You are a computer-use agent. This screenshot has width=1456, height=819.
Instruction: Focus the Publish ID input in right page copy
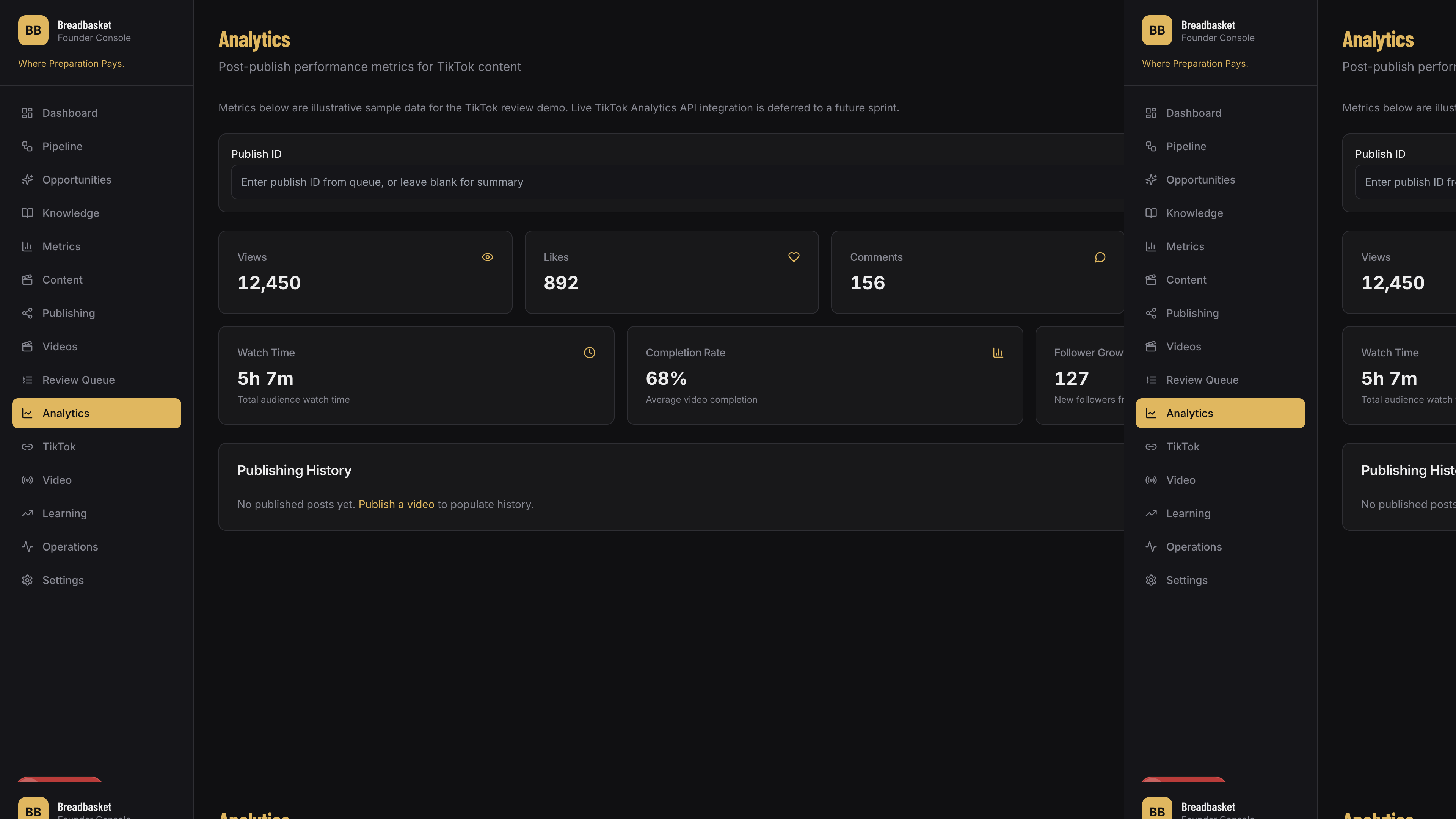tap(1405, 182)
